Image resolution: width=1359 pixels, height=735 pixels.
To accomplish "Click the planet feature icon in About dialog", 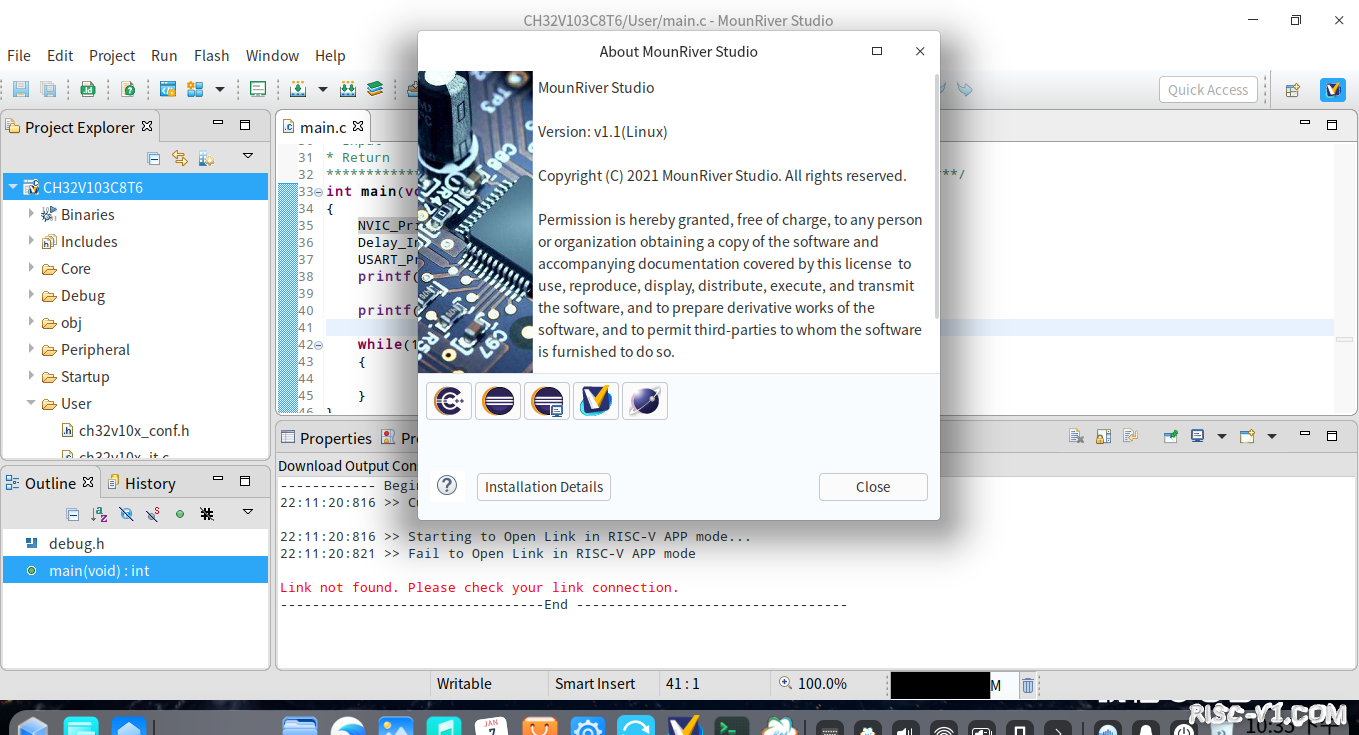I will tap(645, 401).
